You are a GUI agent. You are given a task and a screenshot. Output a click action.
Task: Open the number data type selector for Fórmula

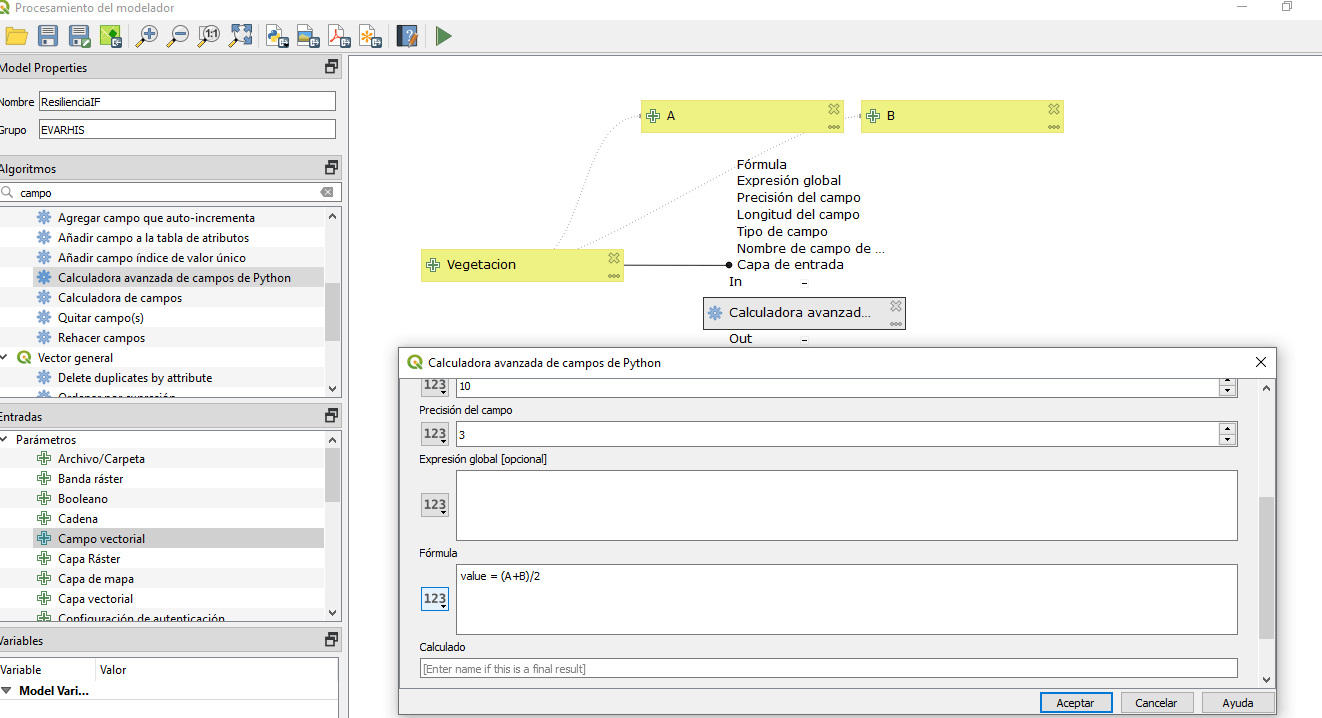coord(435,598)
